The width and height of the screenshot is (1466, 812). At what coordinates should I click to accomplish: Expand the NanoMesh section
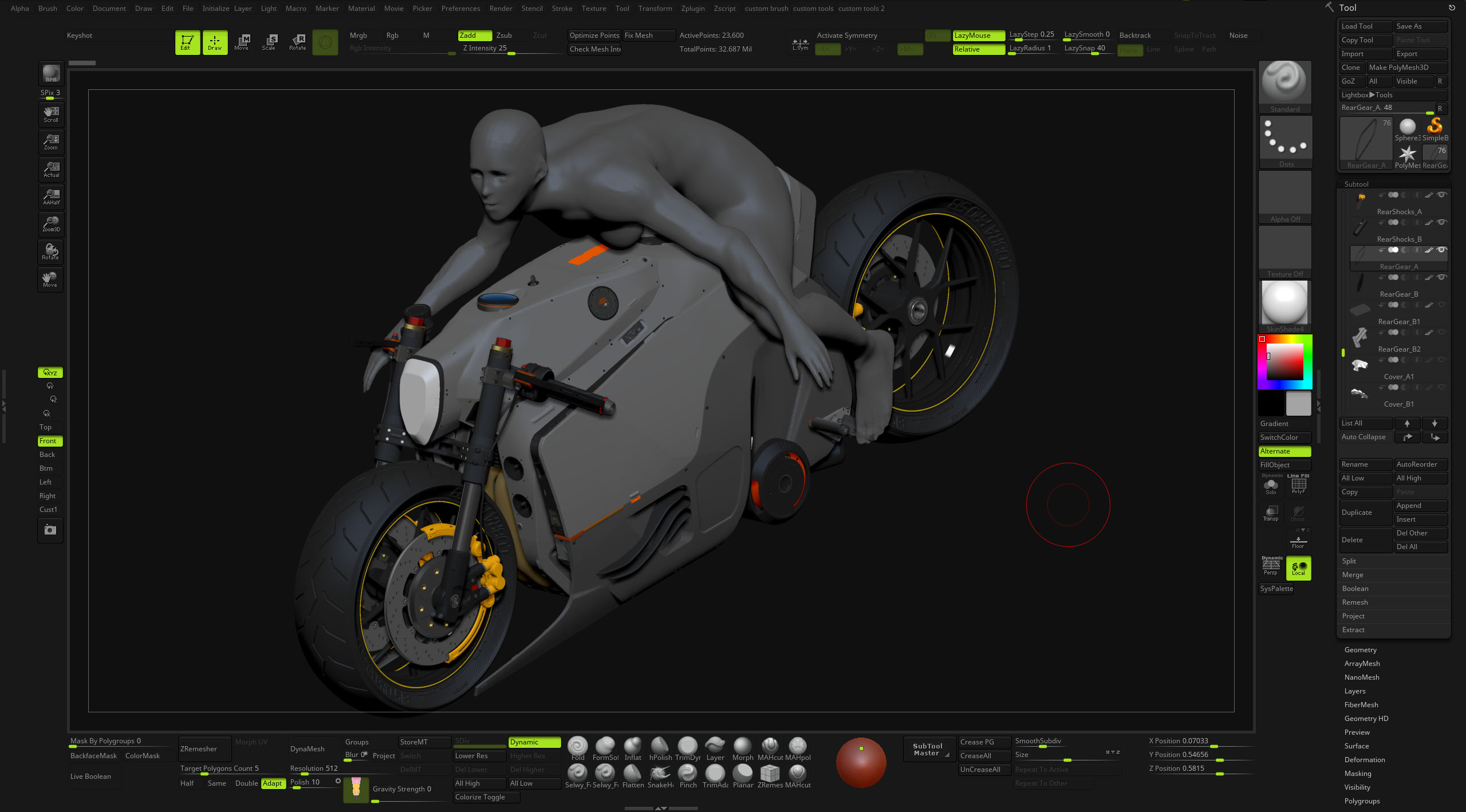(1362, 677)
